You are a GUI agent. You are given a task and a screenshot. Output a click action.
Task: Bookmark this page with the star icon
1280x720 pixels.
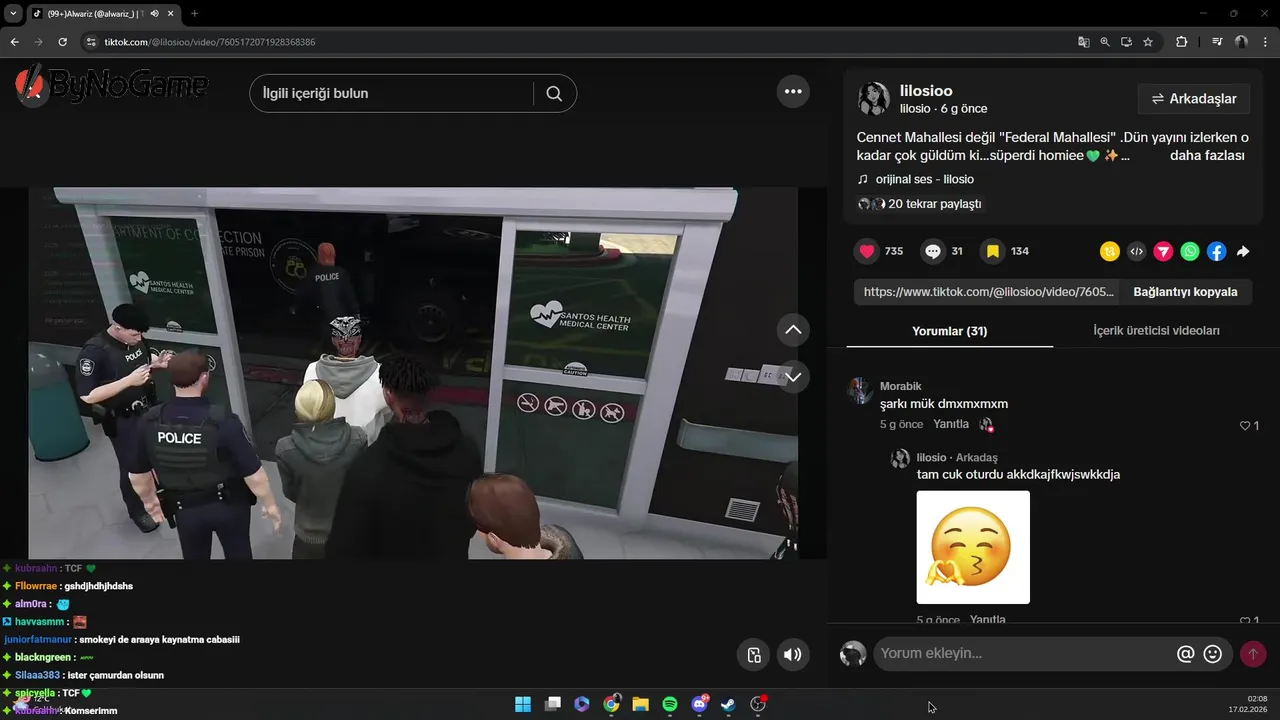(x=1148, y=42)
